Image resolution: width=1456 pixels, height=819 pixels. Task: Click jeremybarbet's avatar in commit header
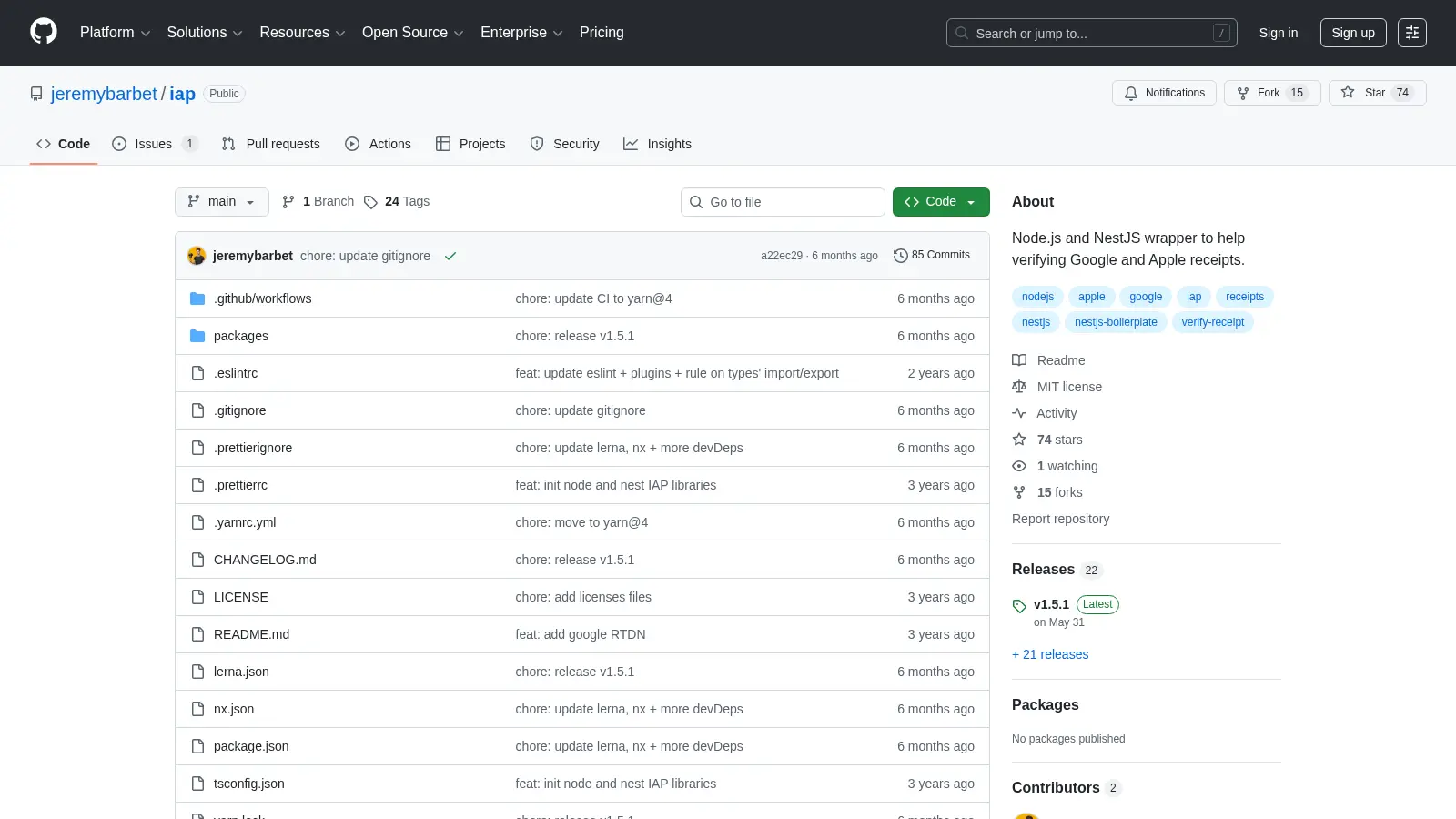197,256
